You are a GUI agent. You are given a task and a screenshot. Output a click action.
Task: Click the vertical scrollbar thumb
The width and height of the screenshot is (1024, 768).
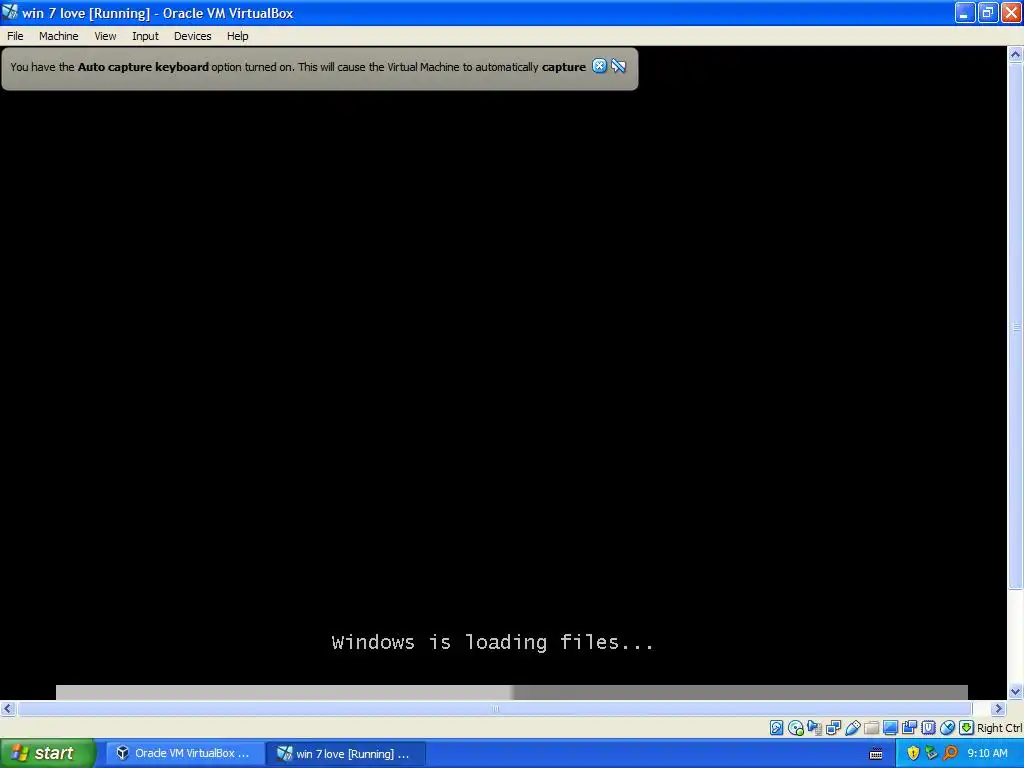[1016, 326]
